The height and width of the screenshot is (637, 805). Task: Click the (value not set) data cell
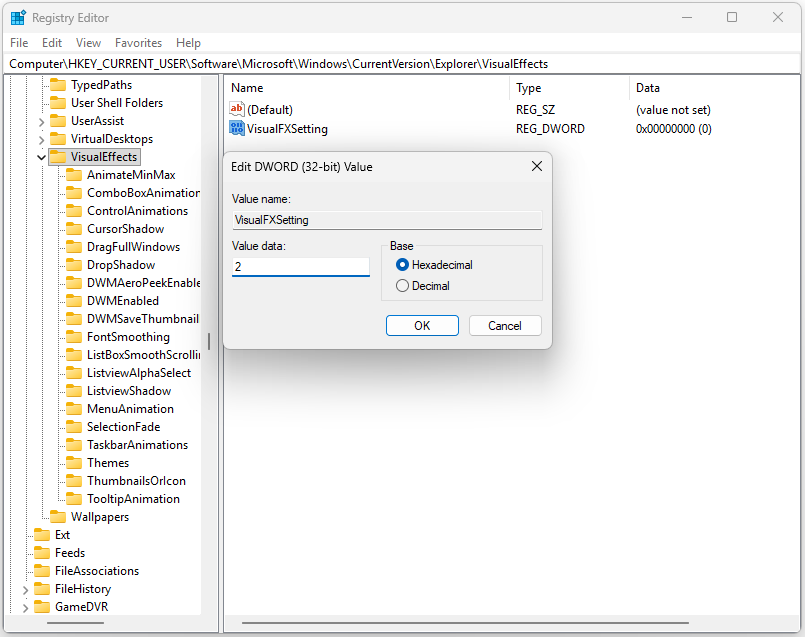pyautogui.click(x=673, y=110)
